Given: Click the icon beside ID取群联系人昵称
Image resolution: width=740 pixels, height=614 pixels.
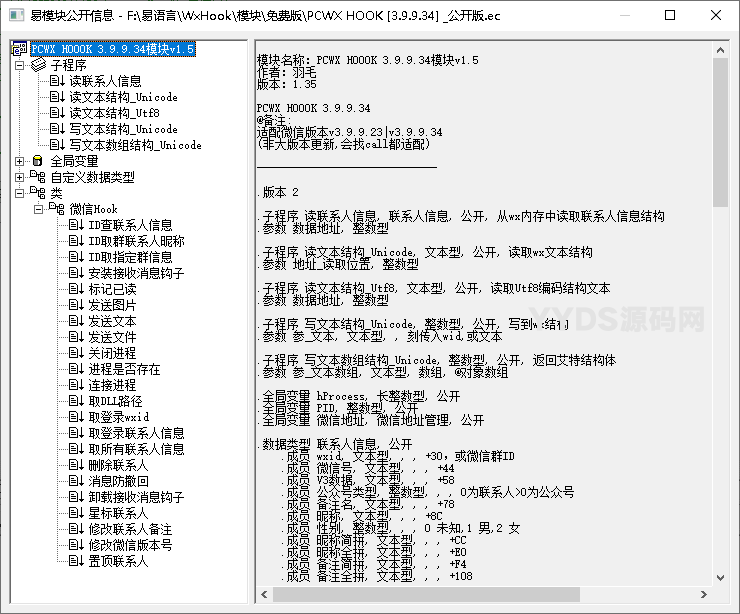Looking at the screenshot, I should pyautogui.click(x=76, y=241).
